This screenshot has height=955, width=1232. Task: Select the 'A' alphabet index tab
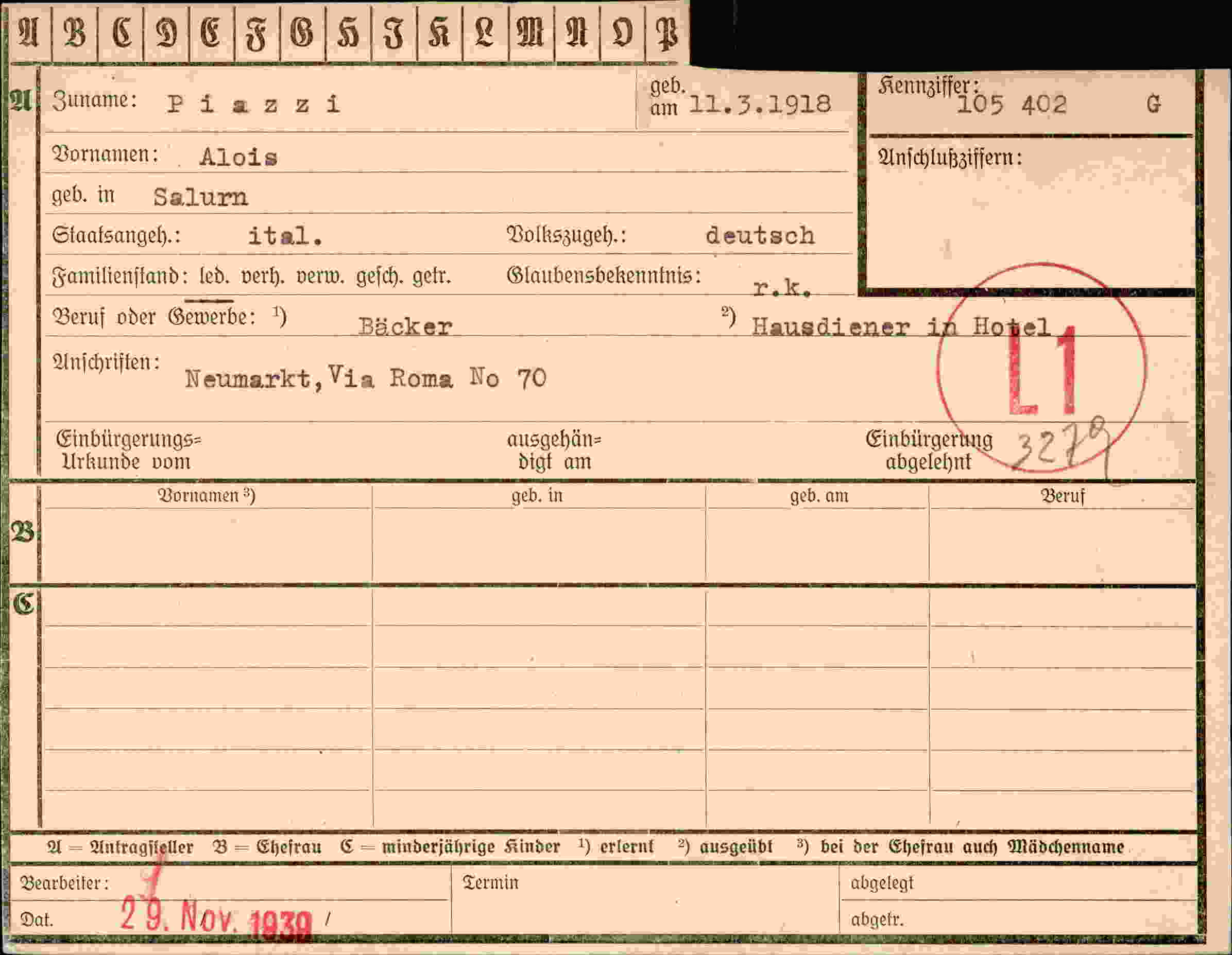pyautogui.click(x=29, y=33)
